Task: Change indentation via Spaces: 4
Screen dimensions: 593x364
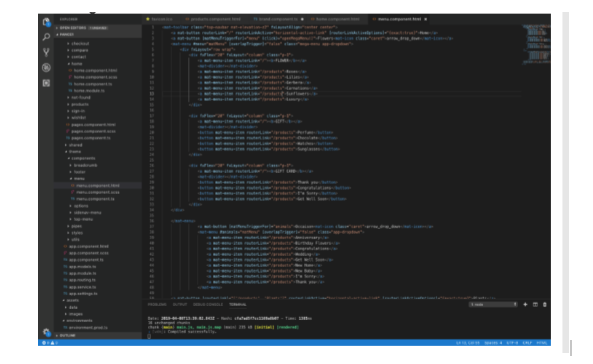Action: pyautogui.click(x=493, y=343)
